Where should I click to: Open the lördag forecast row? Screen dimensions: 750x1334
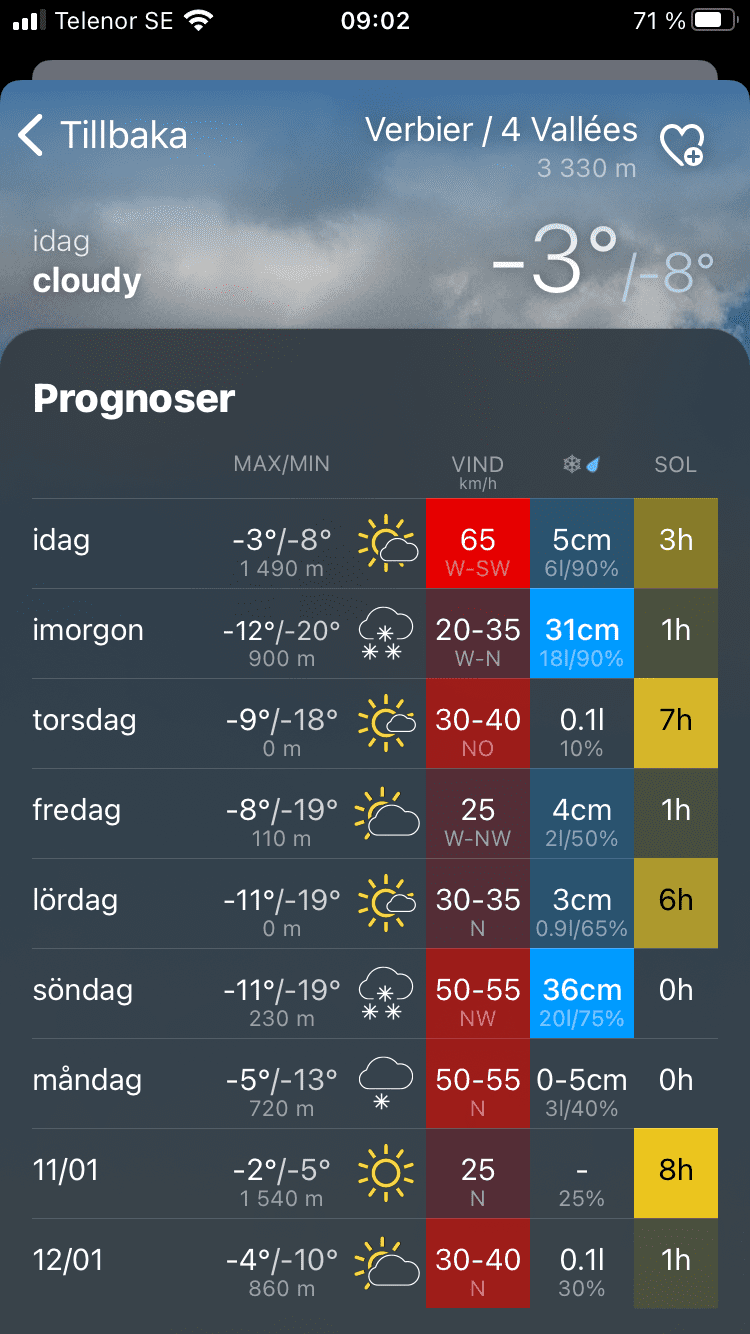(75, 901)
